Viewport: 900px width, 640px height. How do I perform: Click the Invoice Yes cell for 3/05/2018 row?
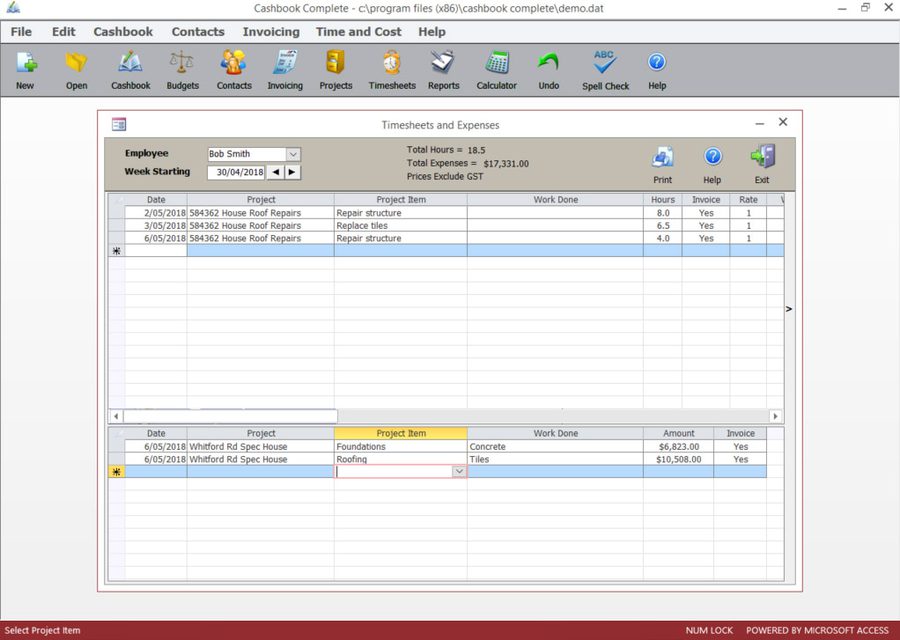click(706, 226)
